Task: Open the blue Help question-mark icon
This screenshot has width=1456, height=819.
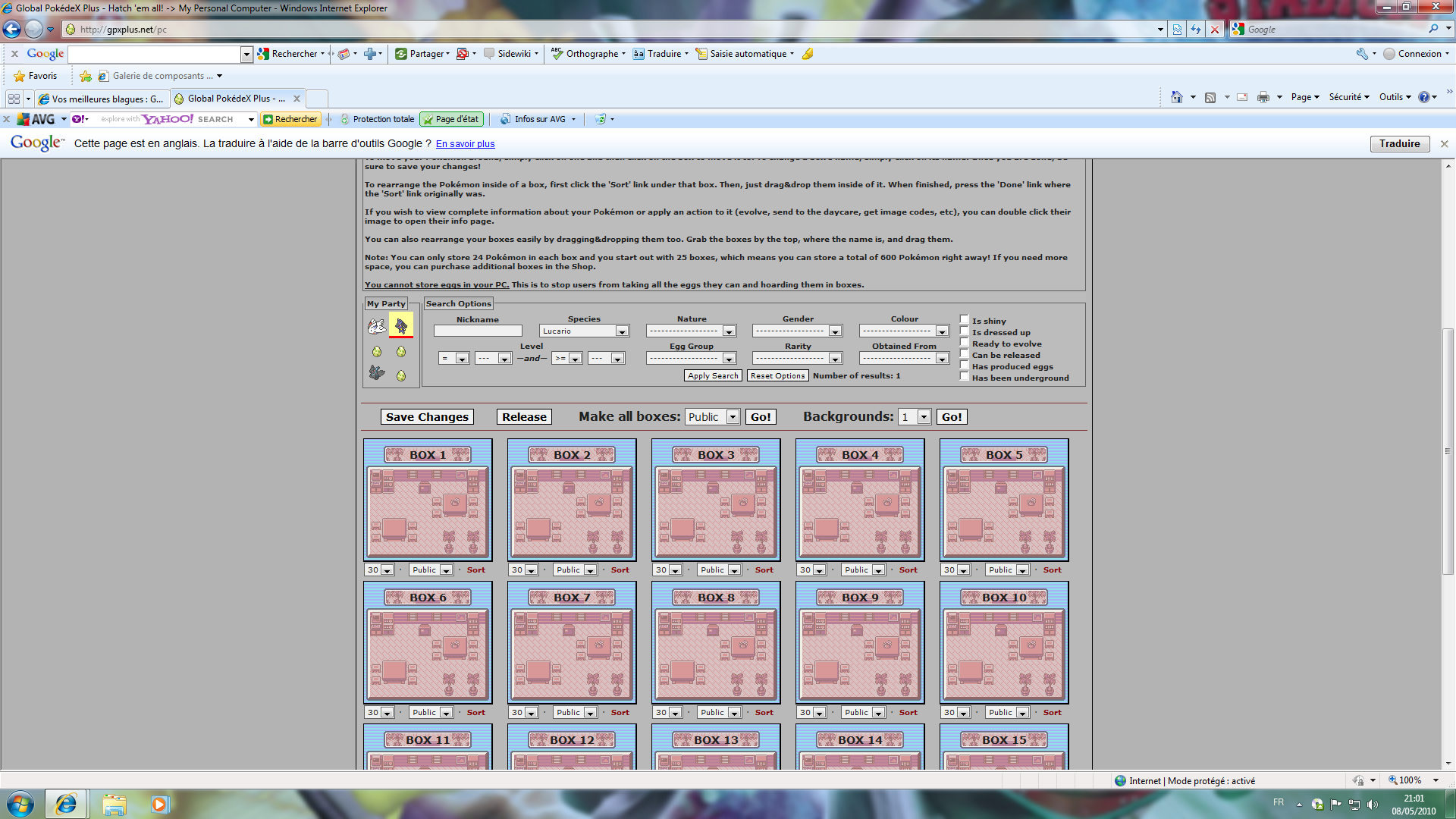Action: [1423, 97]
